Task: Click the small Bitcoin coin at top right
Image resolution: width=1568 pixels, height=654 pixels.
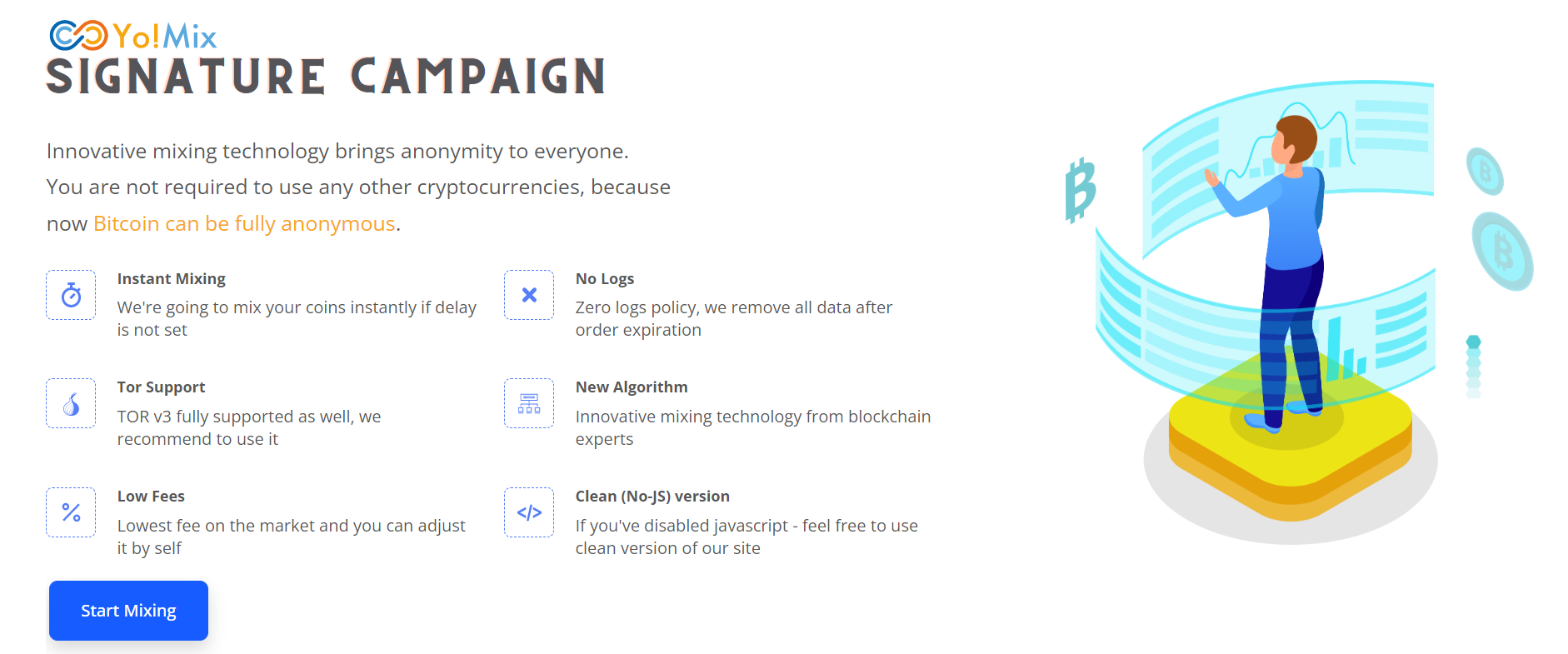Action: pos(1485,171)
